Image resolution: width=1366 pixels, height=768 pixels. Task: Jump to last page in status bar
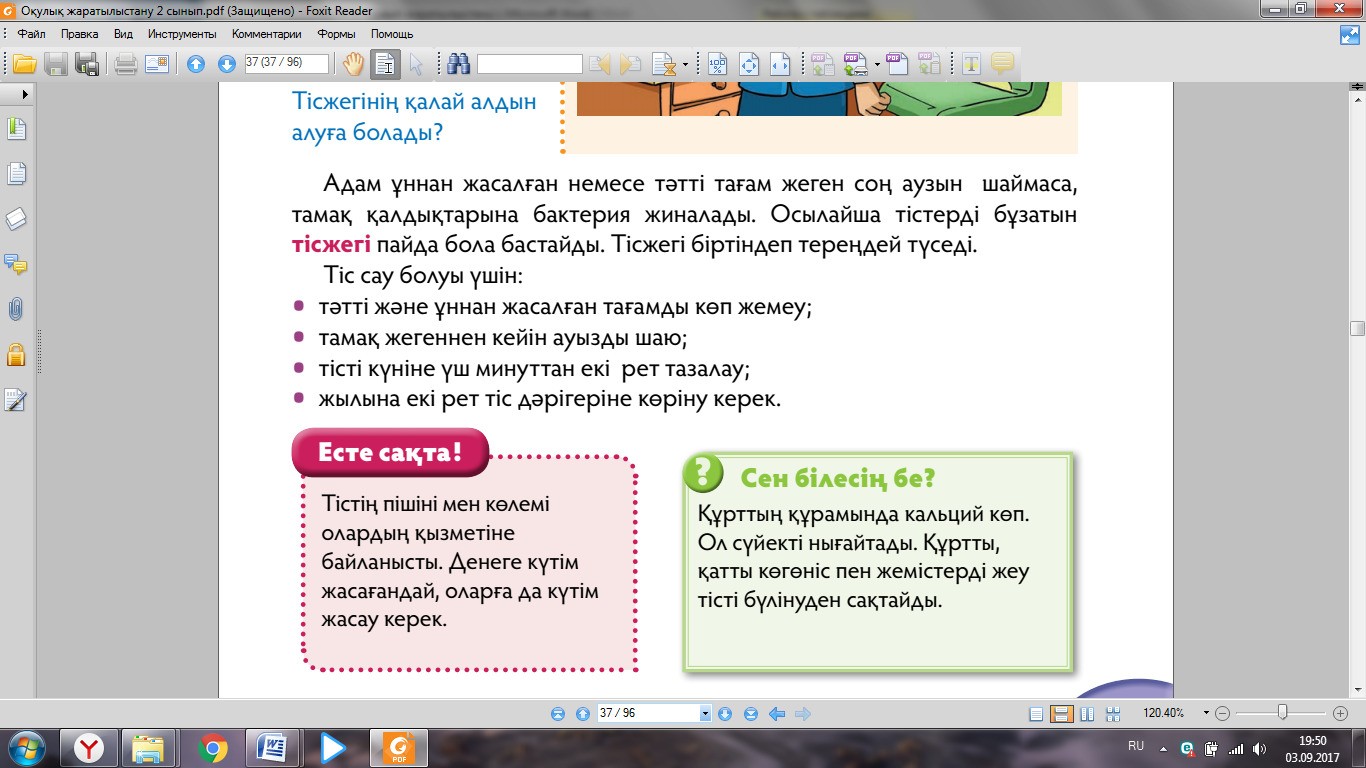751,714
